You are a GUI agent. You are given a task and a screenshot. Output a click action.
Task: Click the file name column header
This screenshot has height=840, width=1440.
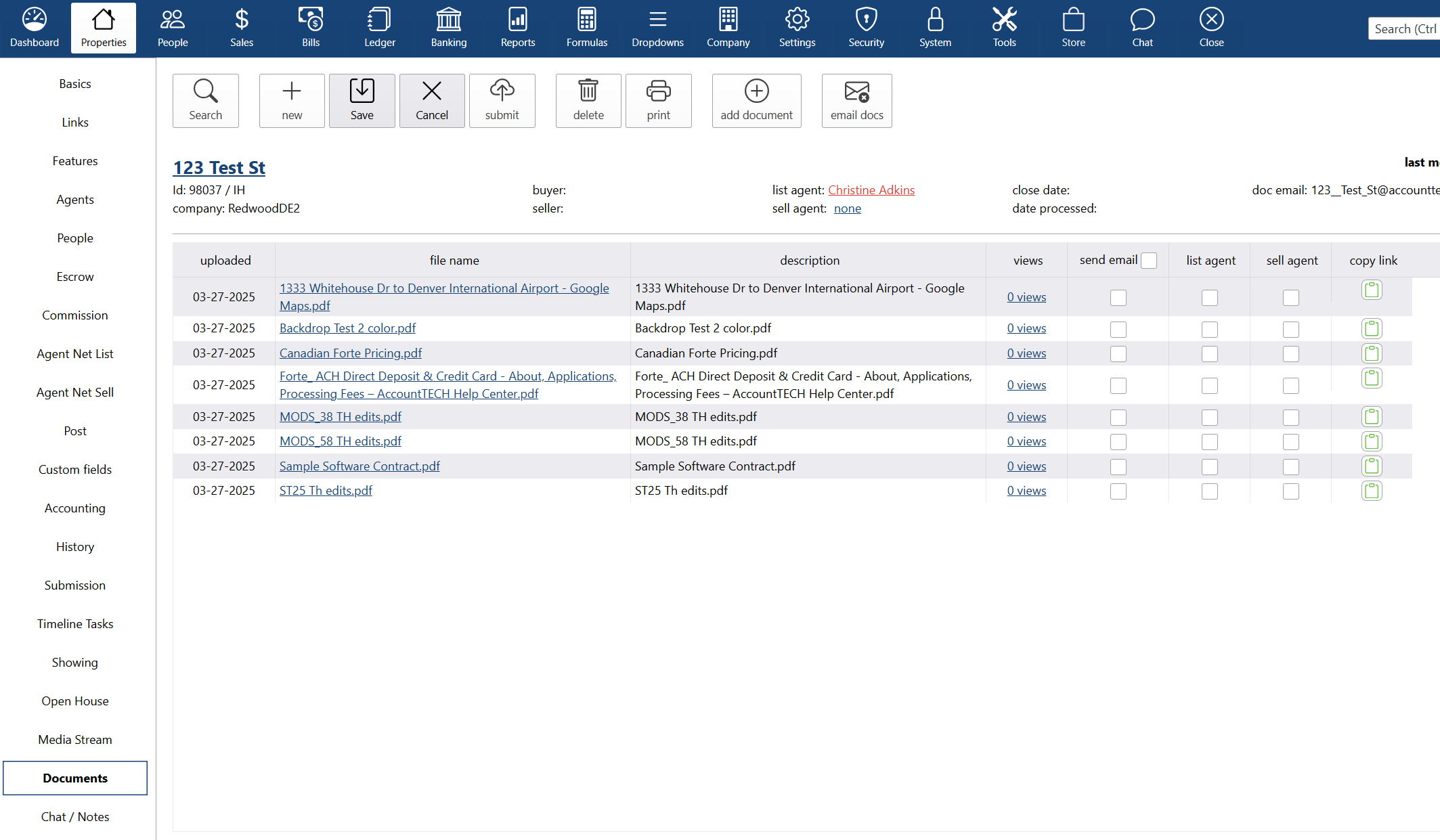pyautogui.click(x=454, y=261)
